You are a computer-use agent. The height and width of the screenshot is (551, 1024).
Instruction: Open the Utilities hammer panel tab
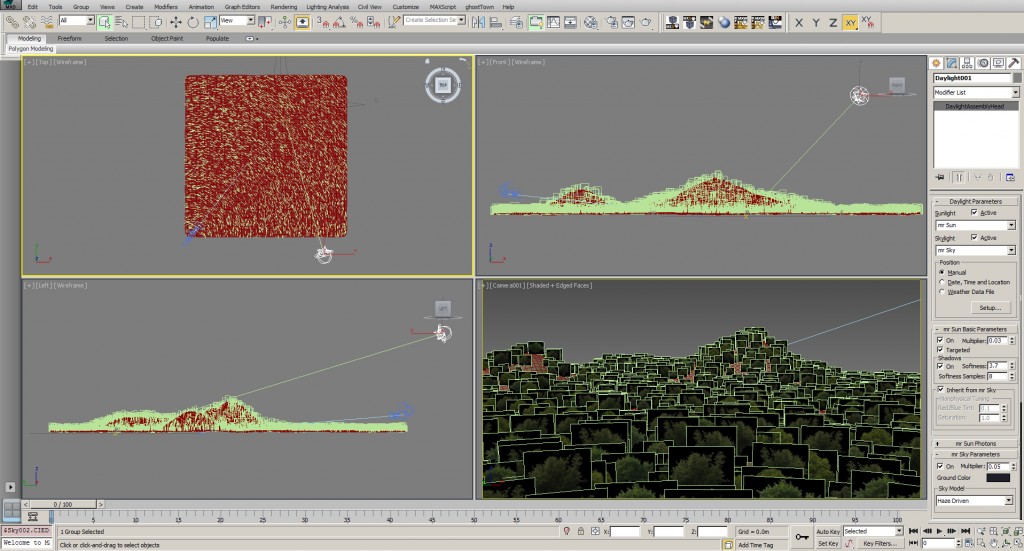point(1014,63)
